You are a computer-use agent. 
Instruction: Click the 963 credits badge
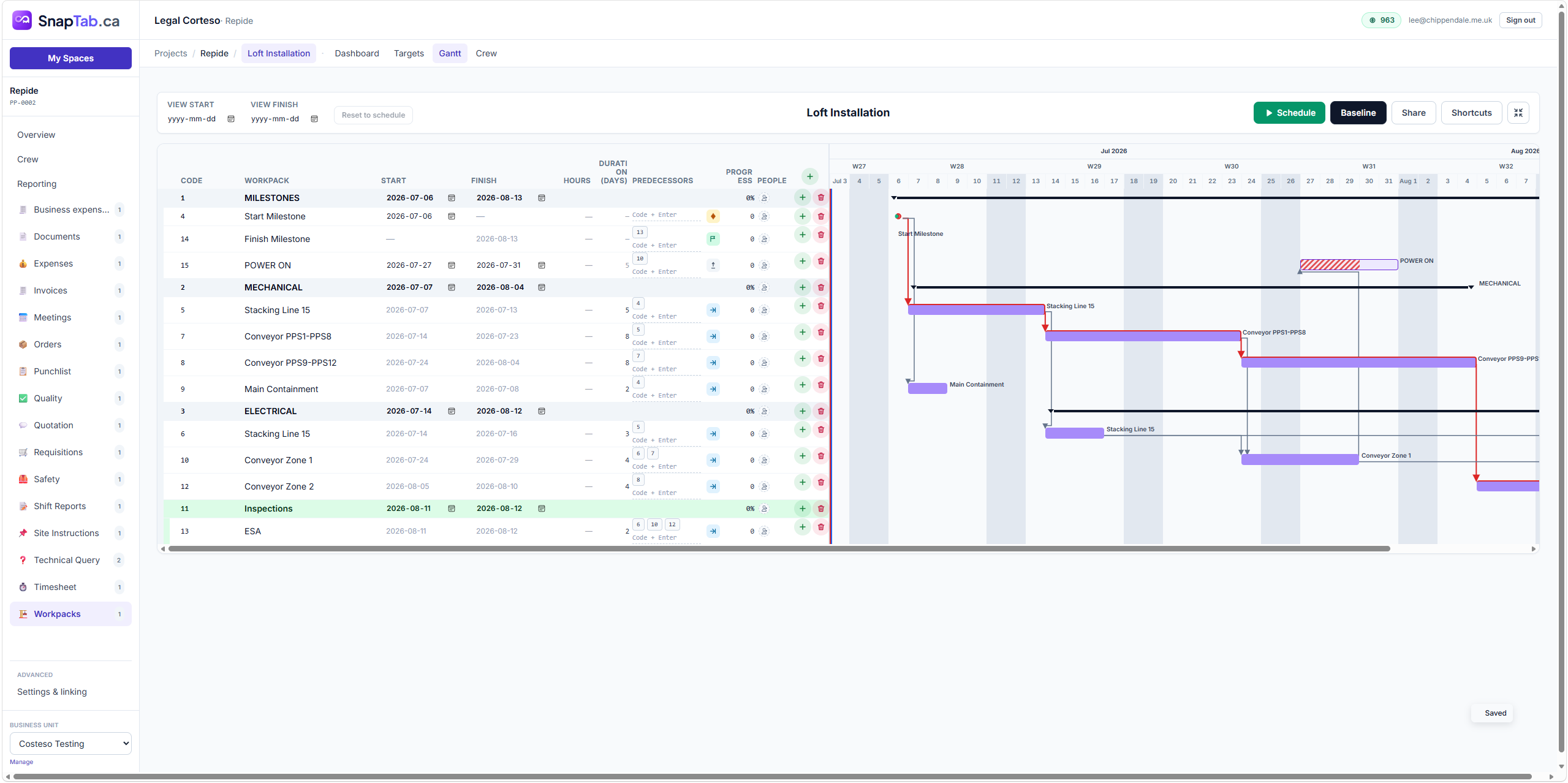1381,20
